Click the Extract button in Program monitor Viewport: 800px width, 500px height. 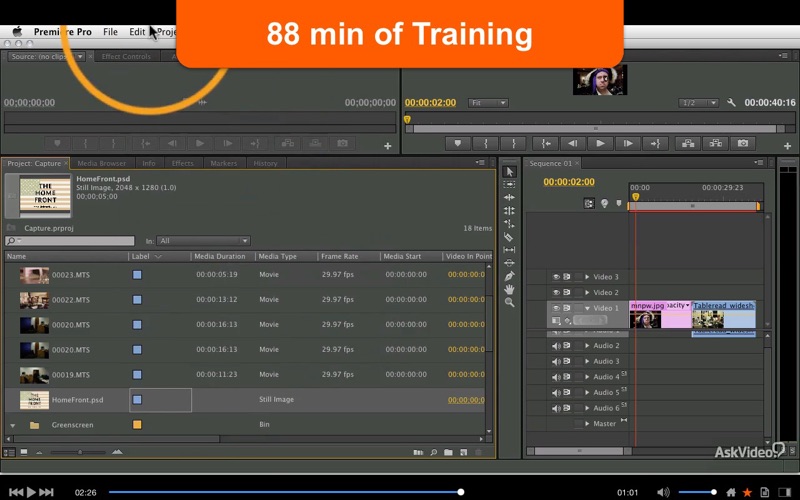715,144
